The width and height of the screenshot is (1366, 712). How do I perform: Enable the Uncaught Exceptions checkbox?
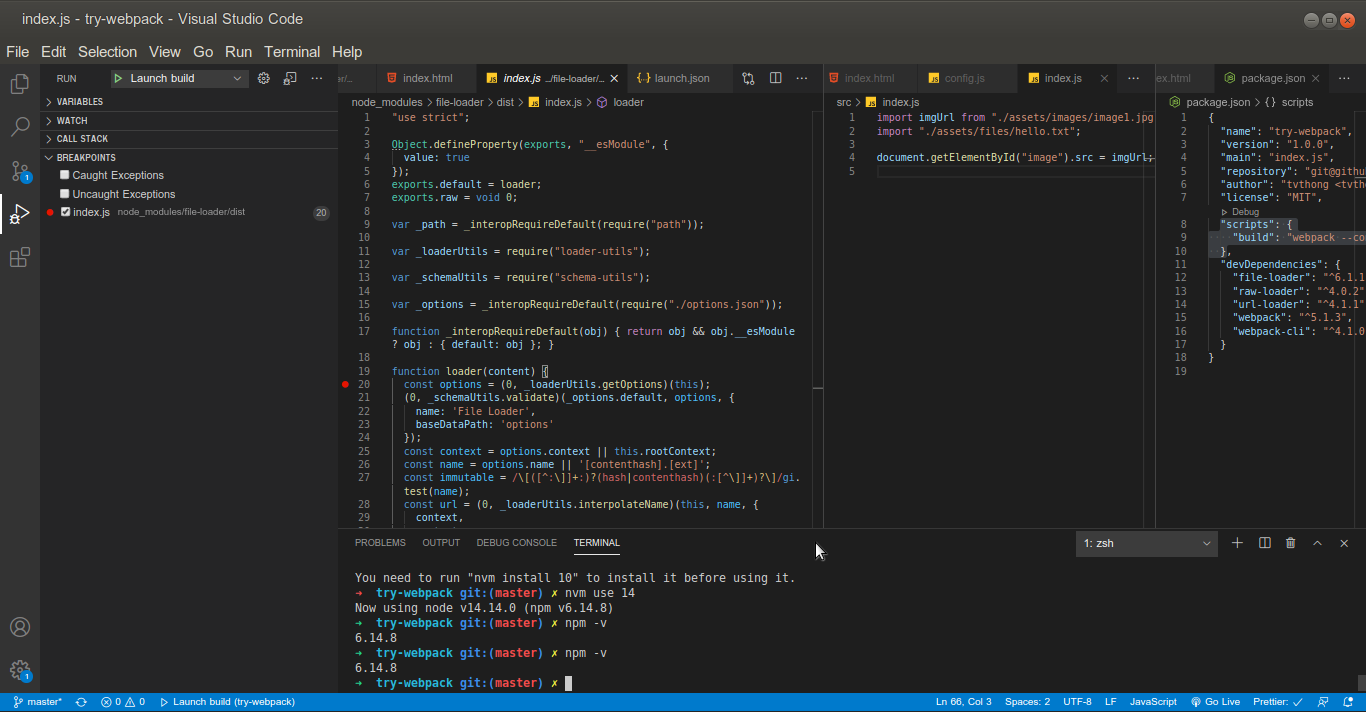(x=65, y=194)
